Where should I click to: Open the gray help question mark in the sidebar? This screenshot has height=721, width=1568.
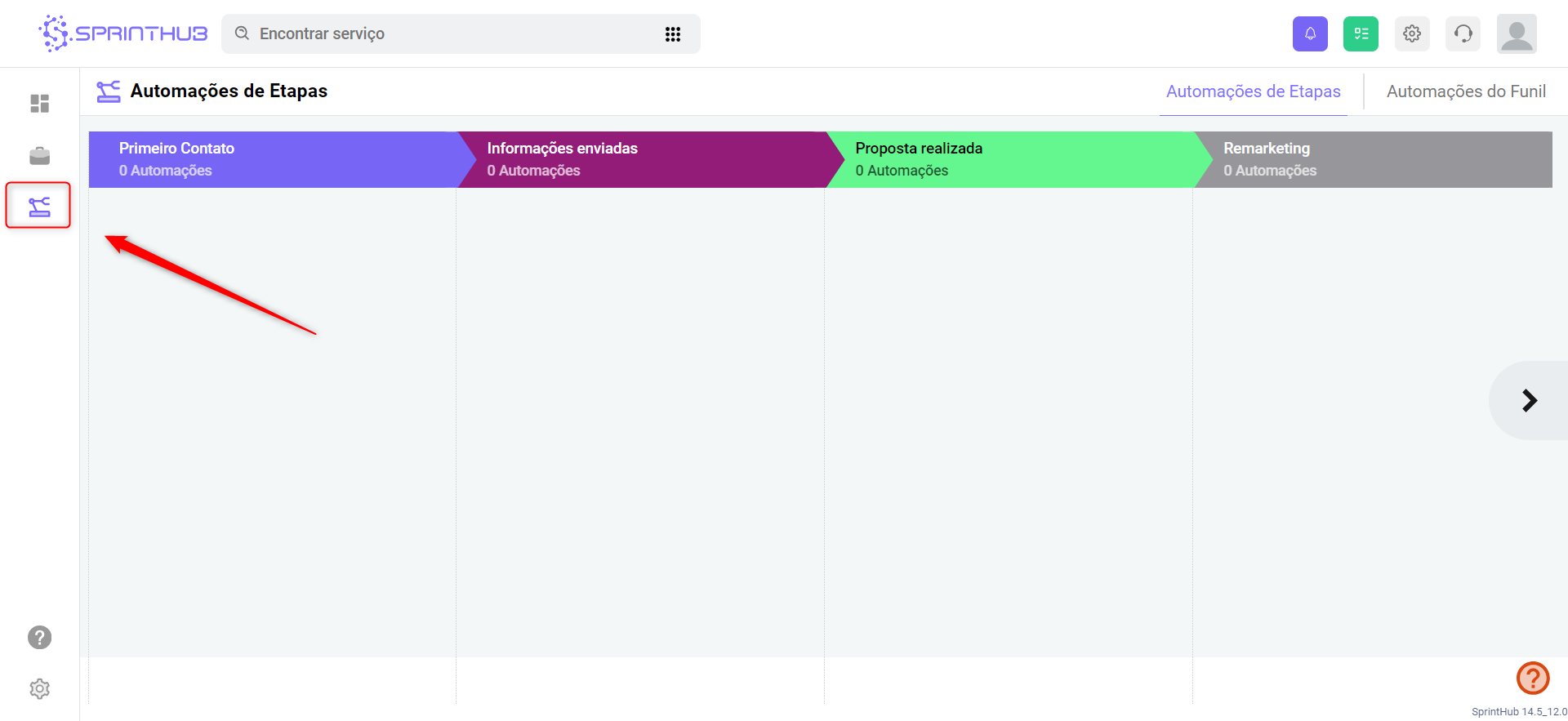tap(39, 638)
